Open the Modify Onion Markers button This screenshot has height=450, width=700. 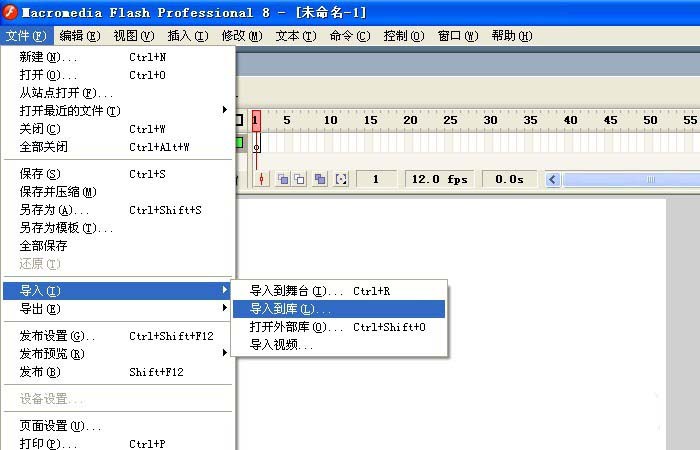(341, 179)
